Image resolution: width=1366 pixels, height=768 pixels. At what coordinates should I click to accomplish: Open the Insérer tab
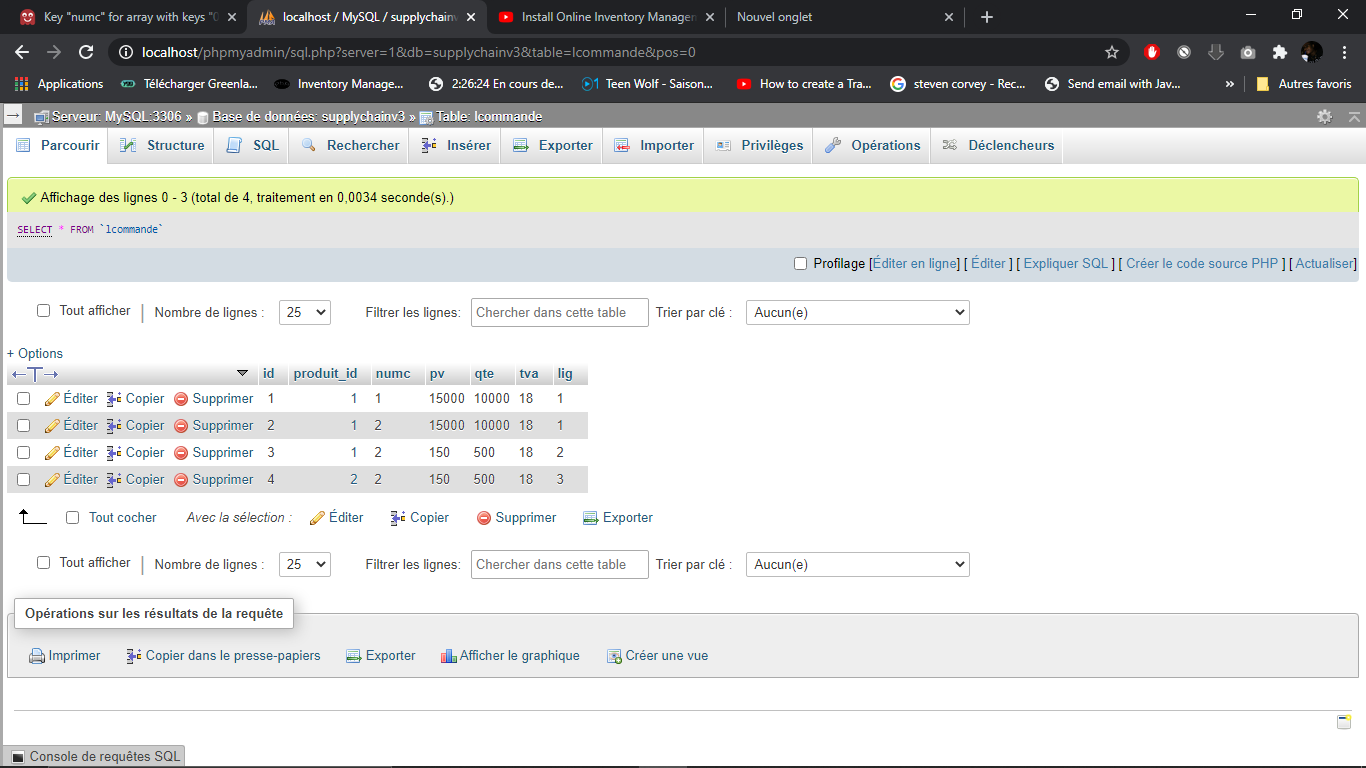456,146
